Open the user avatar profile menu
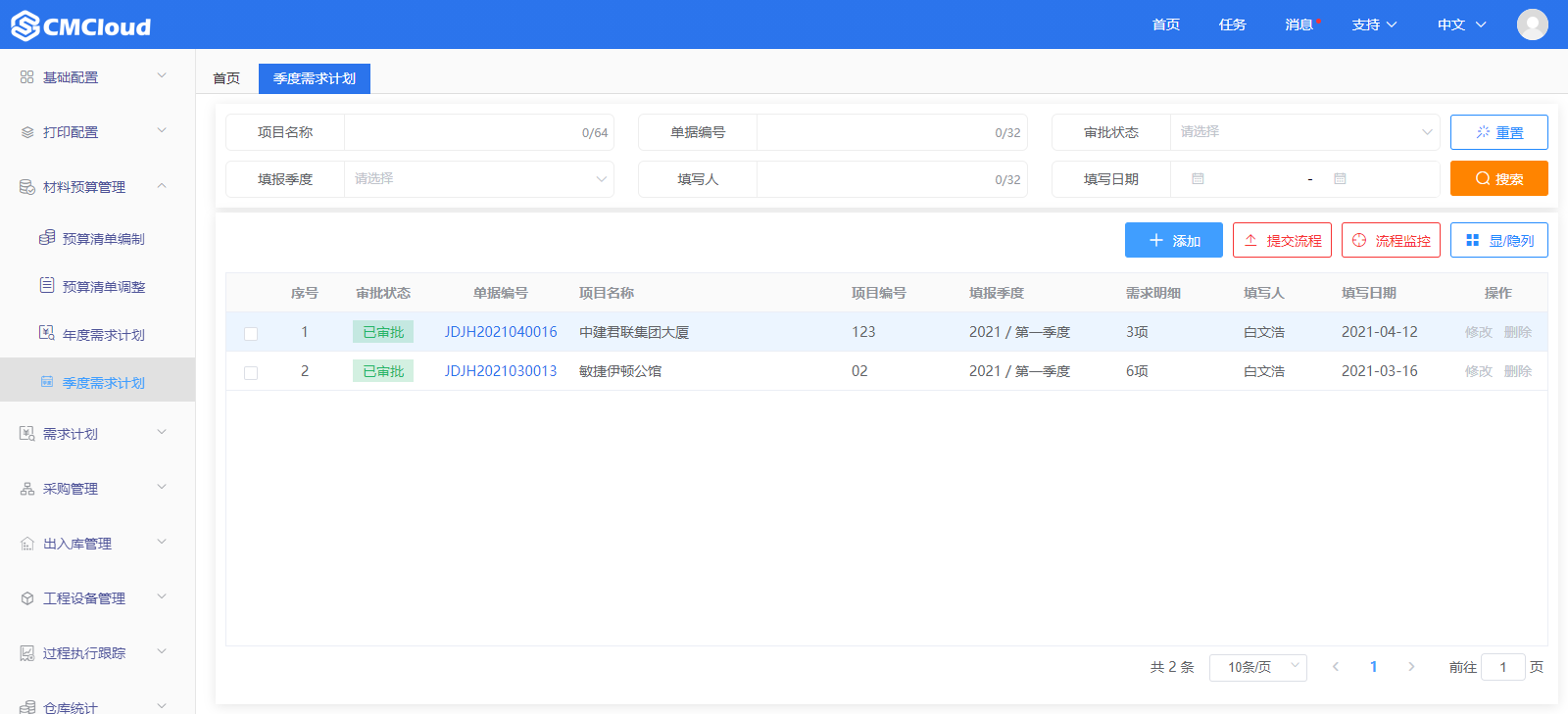This screenshot has width=1568, height=714. (x=1532, y=24)
